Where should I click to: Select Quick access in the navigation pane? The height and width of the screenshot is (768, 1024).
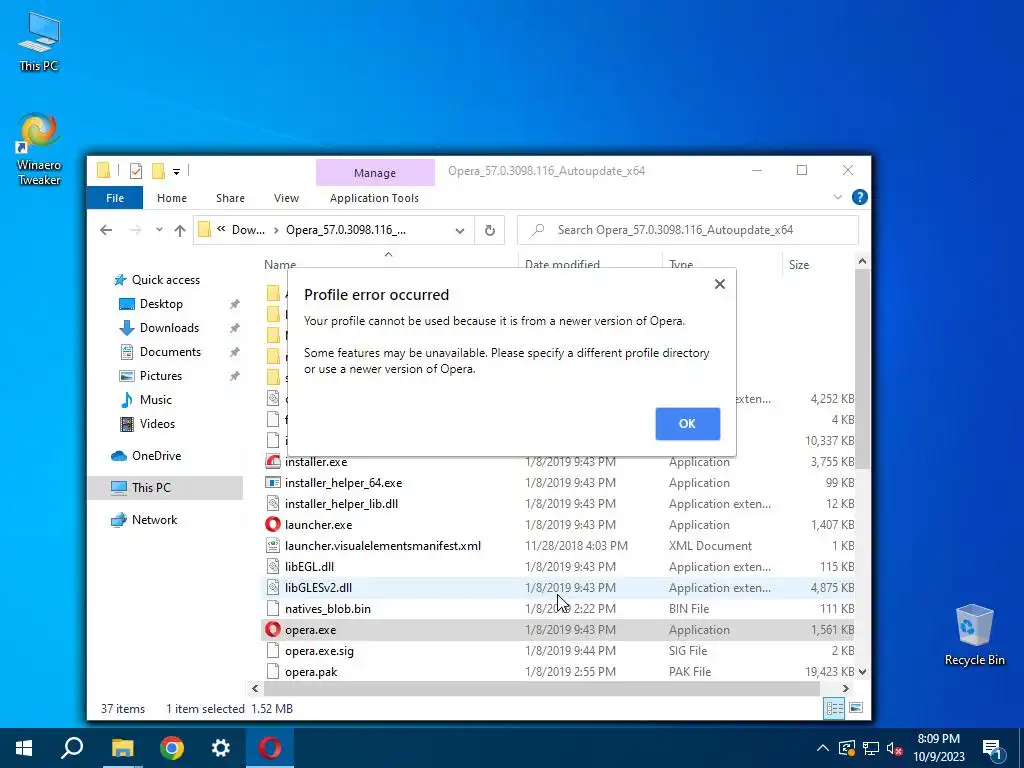(x=165, y=280)
